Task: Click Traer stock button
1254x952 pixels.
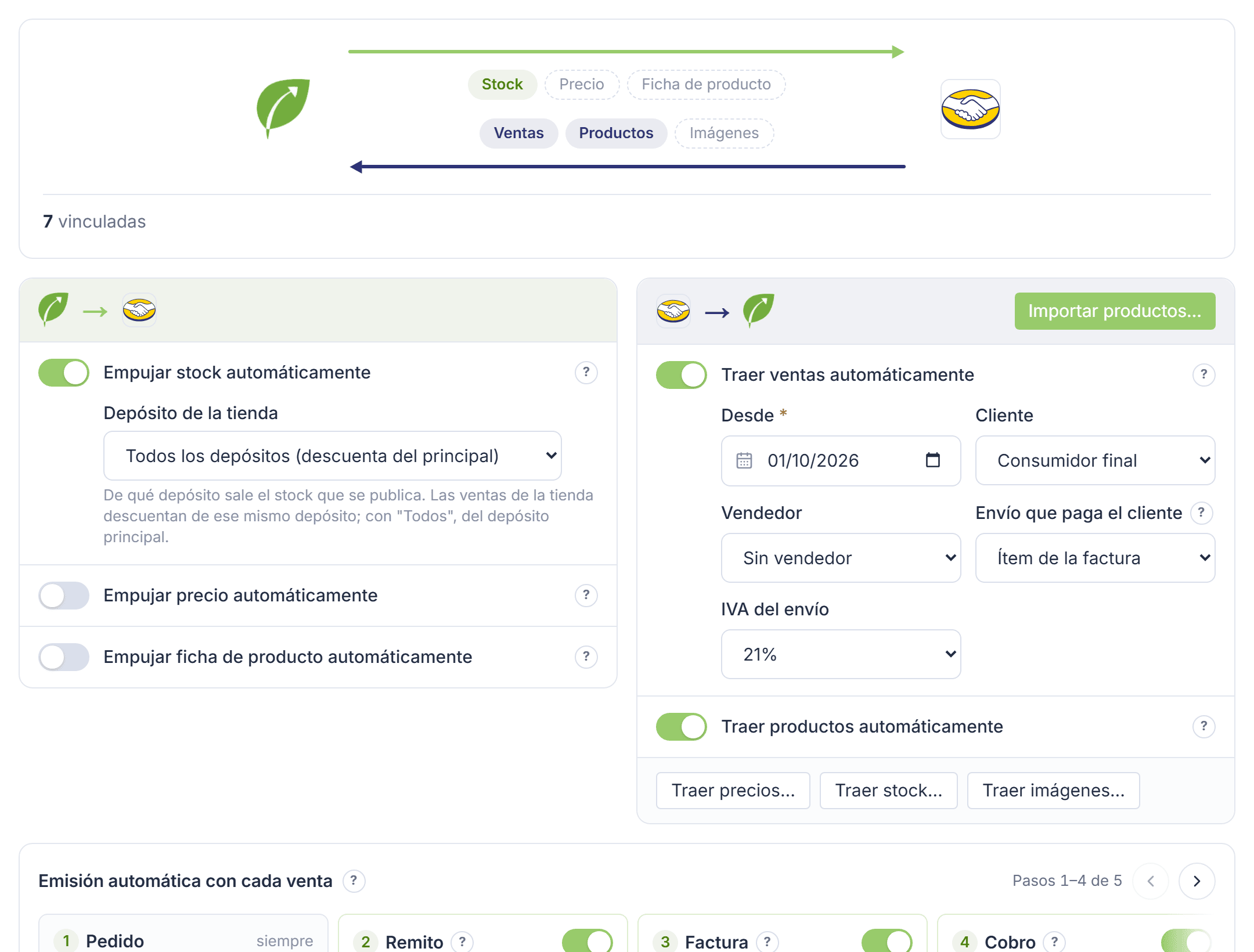Action: [888, 790]
